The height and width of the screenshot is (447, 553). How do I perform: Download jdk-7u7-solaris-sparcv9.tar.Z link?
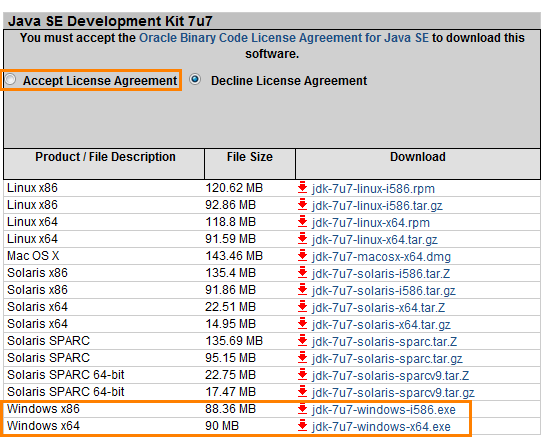pyautogui.click(x=390, y=375)
